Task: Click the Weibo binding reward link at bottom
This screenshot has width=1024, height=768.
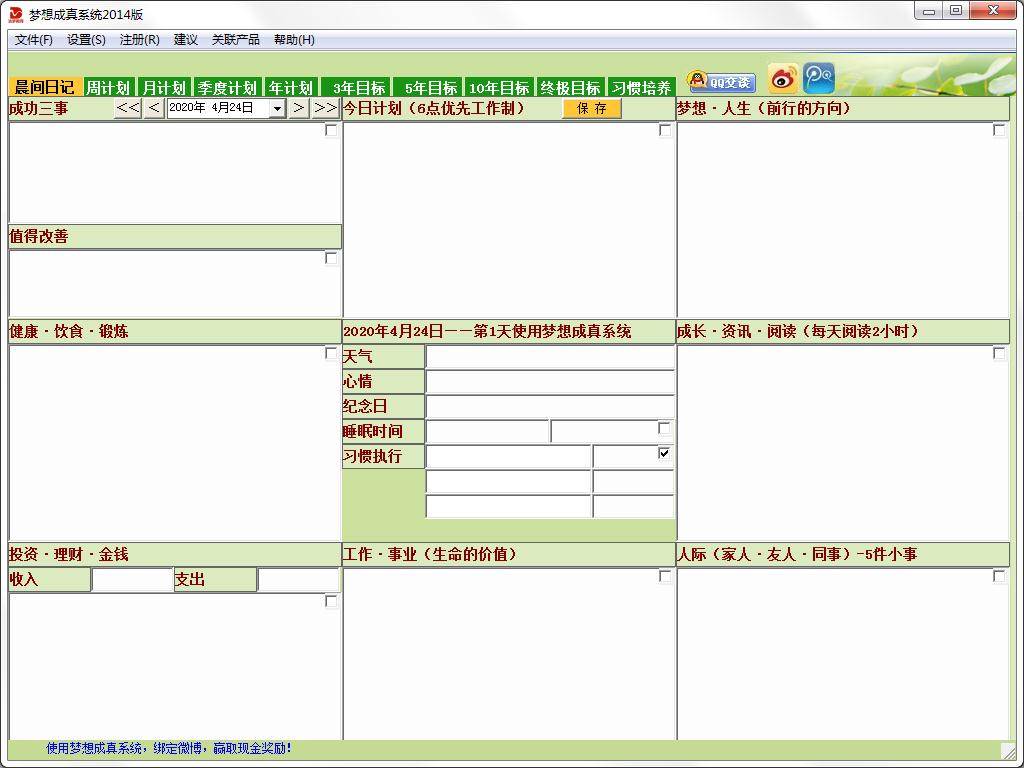Action: pyautogui.click(x=169, y=748)
